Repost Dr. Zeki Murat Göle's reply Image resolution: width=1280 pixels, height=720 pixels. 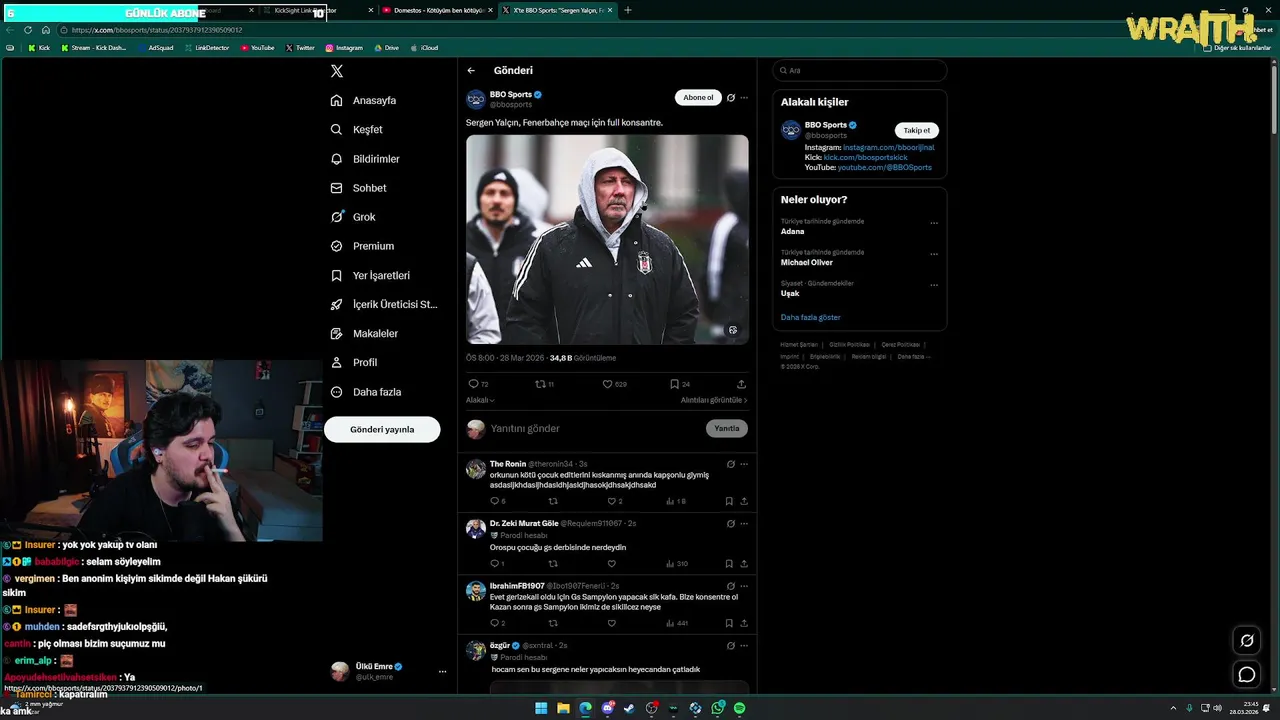[x=553, y=564]
